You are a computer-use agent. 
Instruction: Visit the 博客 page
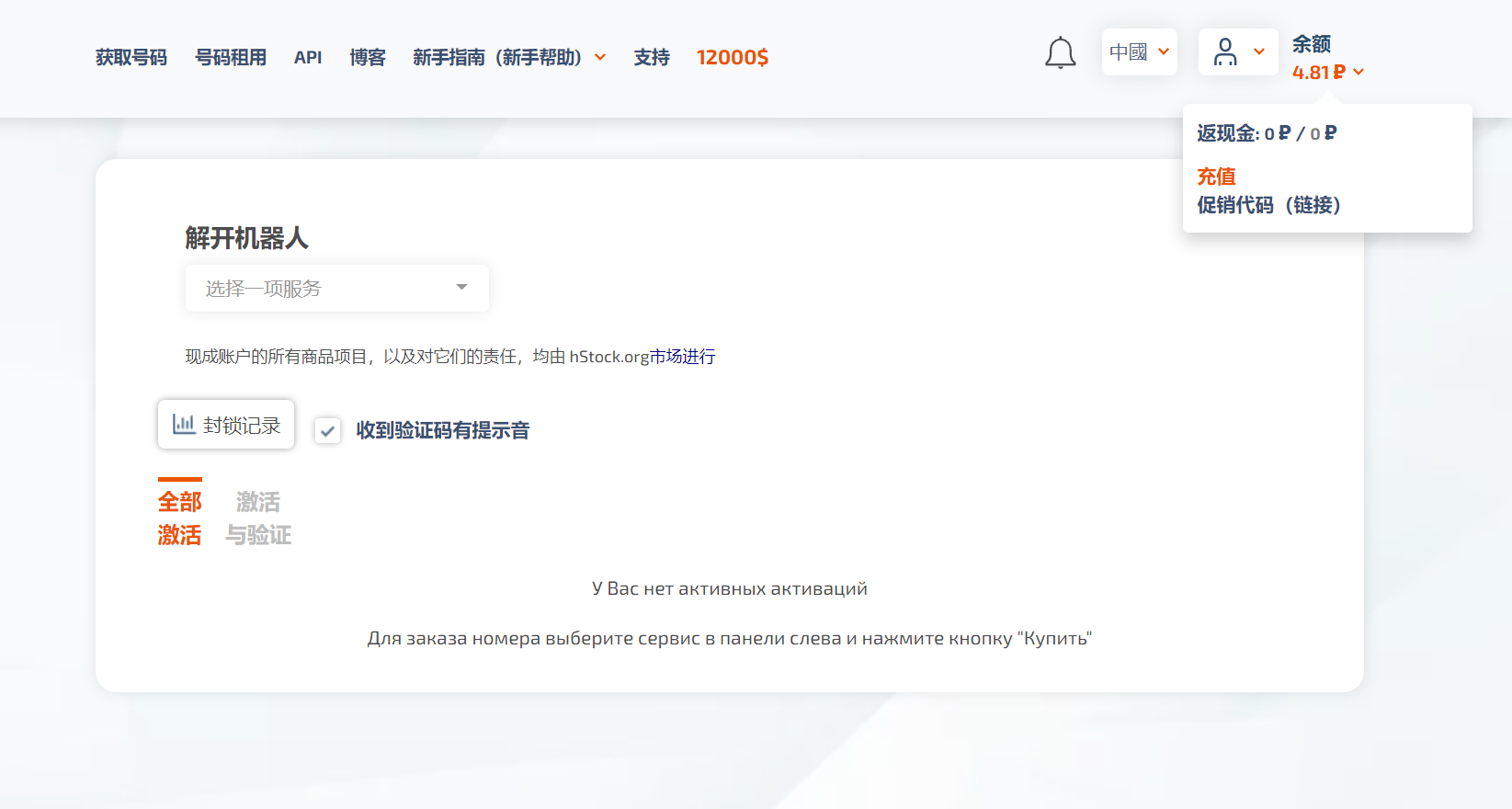tap(368, 58)
